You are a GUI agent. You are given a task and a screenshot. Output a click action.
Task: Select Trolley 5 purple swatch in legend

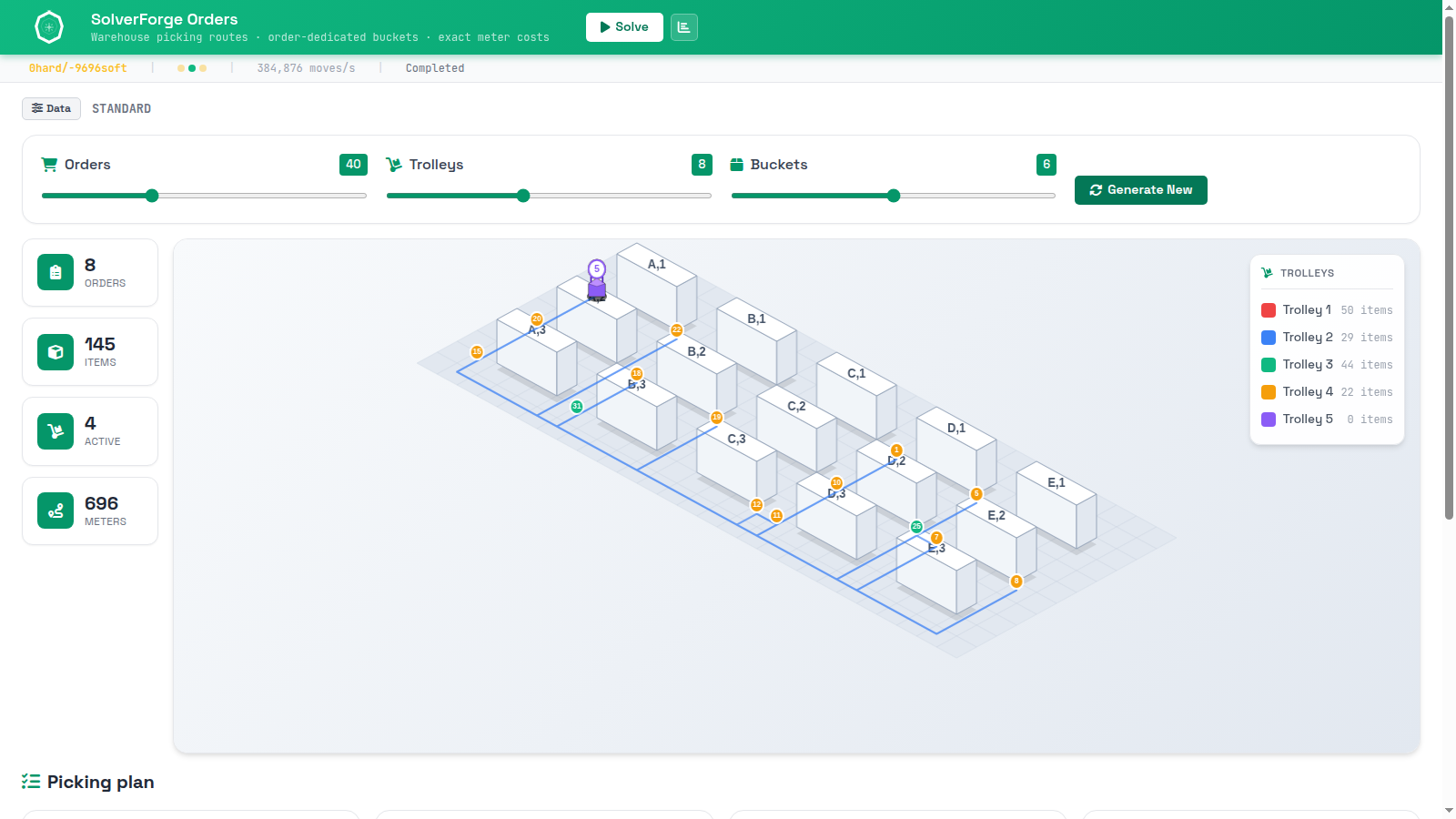point(1269,420)
